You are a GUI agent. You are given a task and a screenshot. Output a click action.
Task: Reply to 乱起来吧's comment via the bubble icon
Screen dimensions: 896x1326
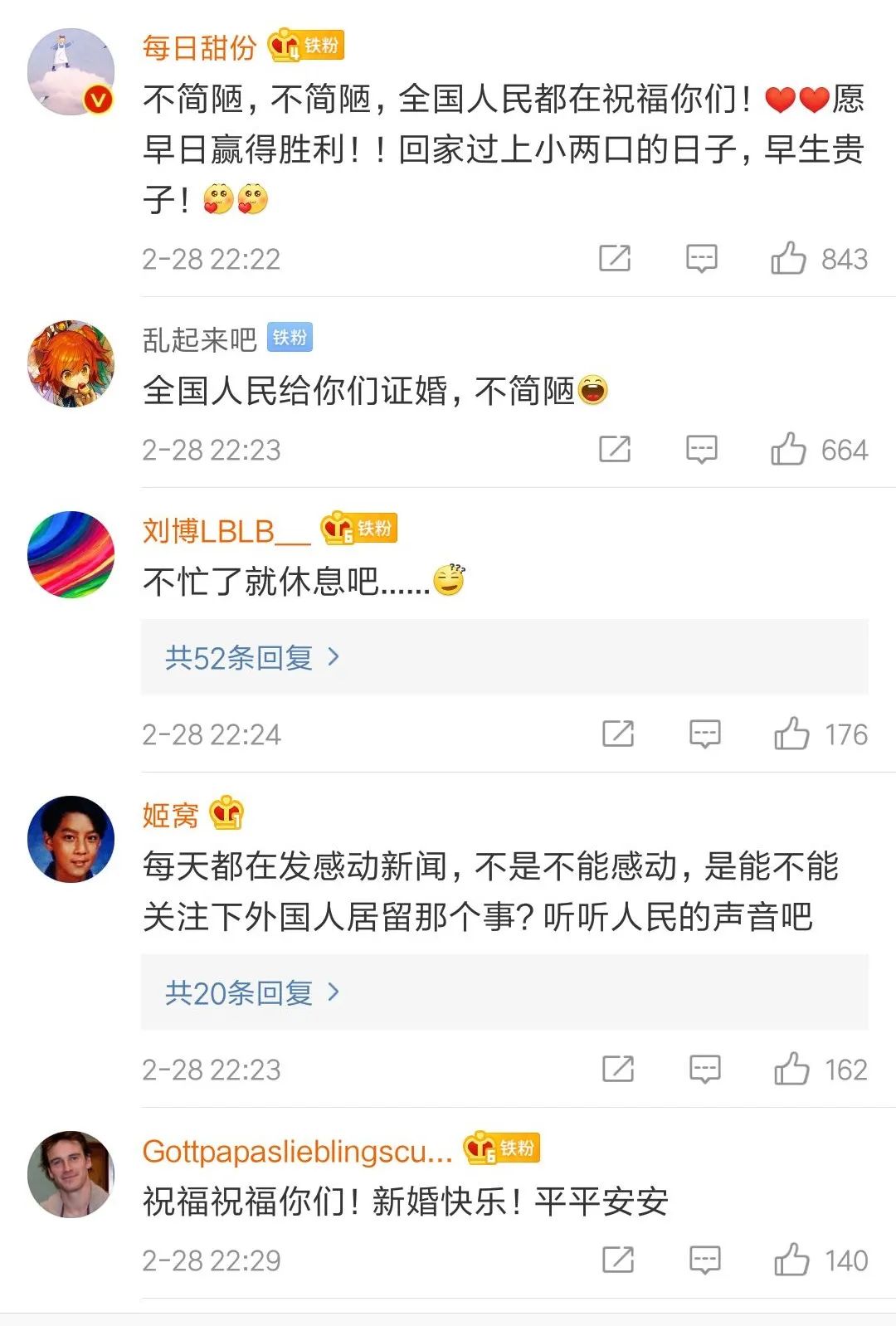702,449
